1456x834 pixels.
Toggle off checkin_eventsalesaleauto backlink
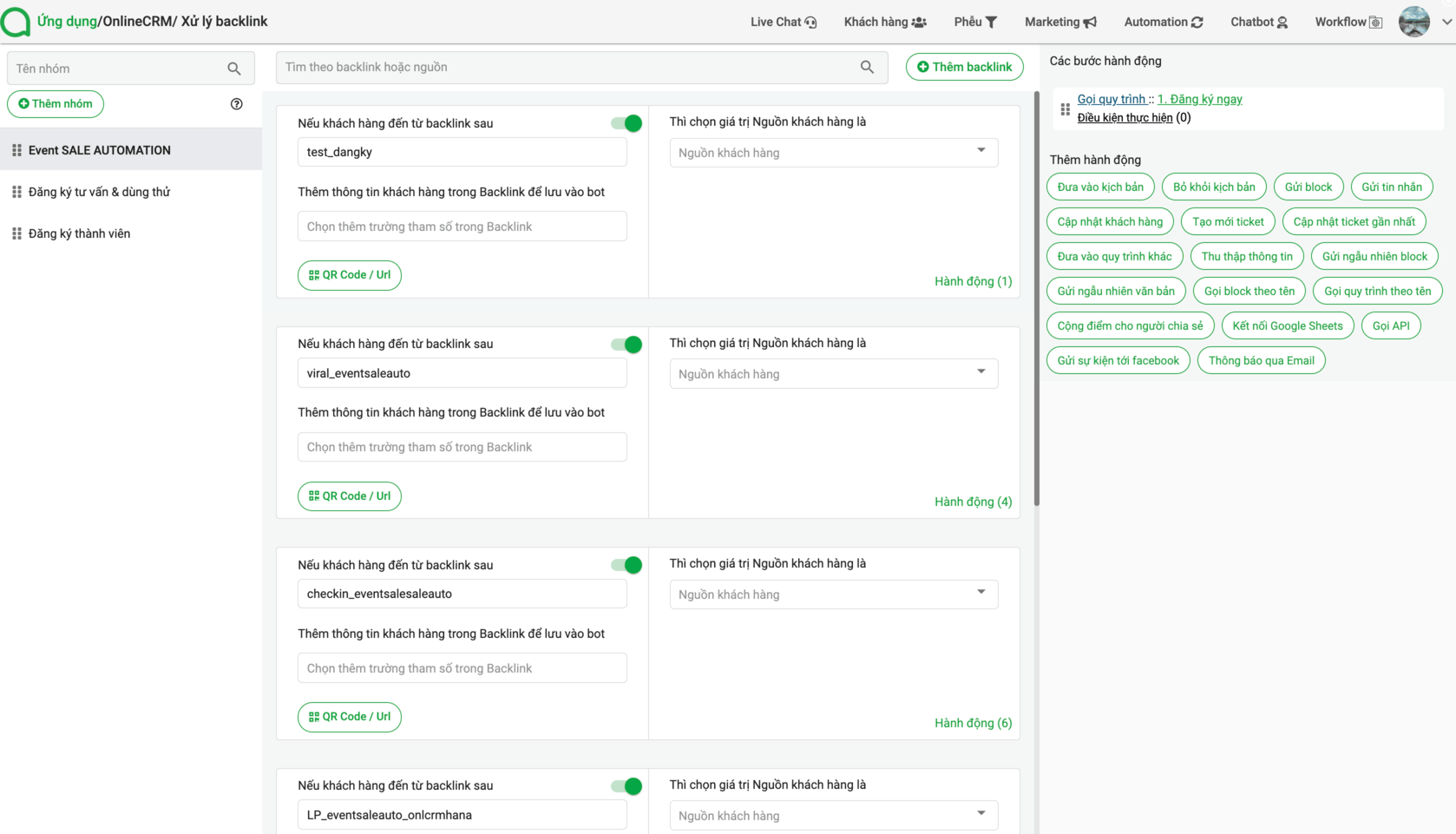tap(626, 565)
